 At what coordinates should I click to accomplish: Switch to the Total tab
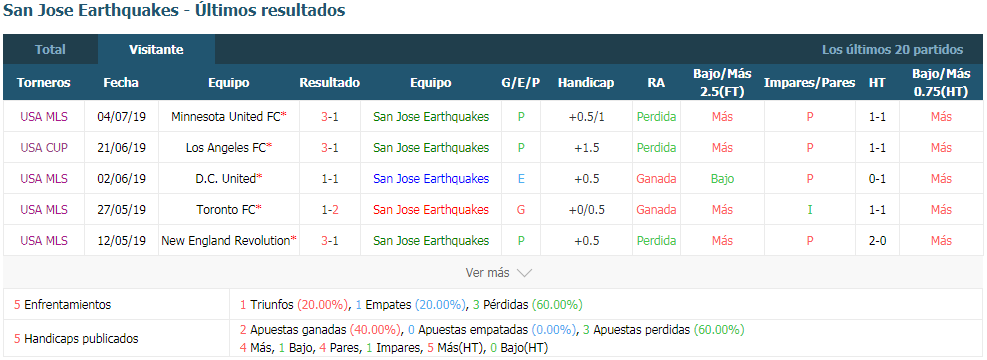pyautogui.click(x=50, y=50)
